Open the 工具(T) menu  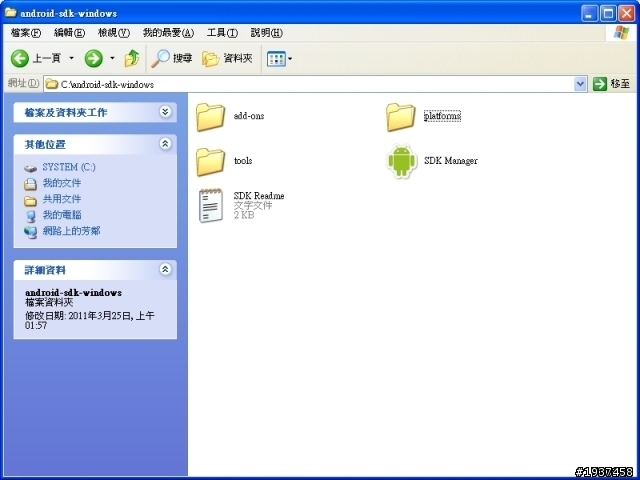222,33
